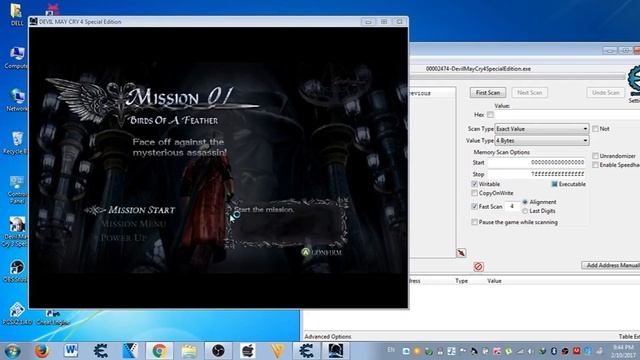Enable the CopyOnWrite checkbox
Screen dimensions: 640x360
click(x=474, y=193)
